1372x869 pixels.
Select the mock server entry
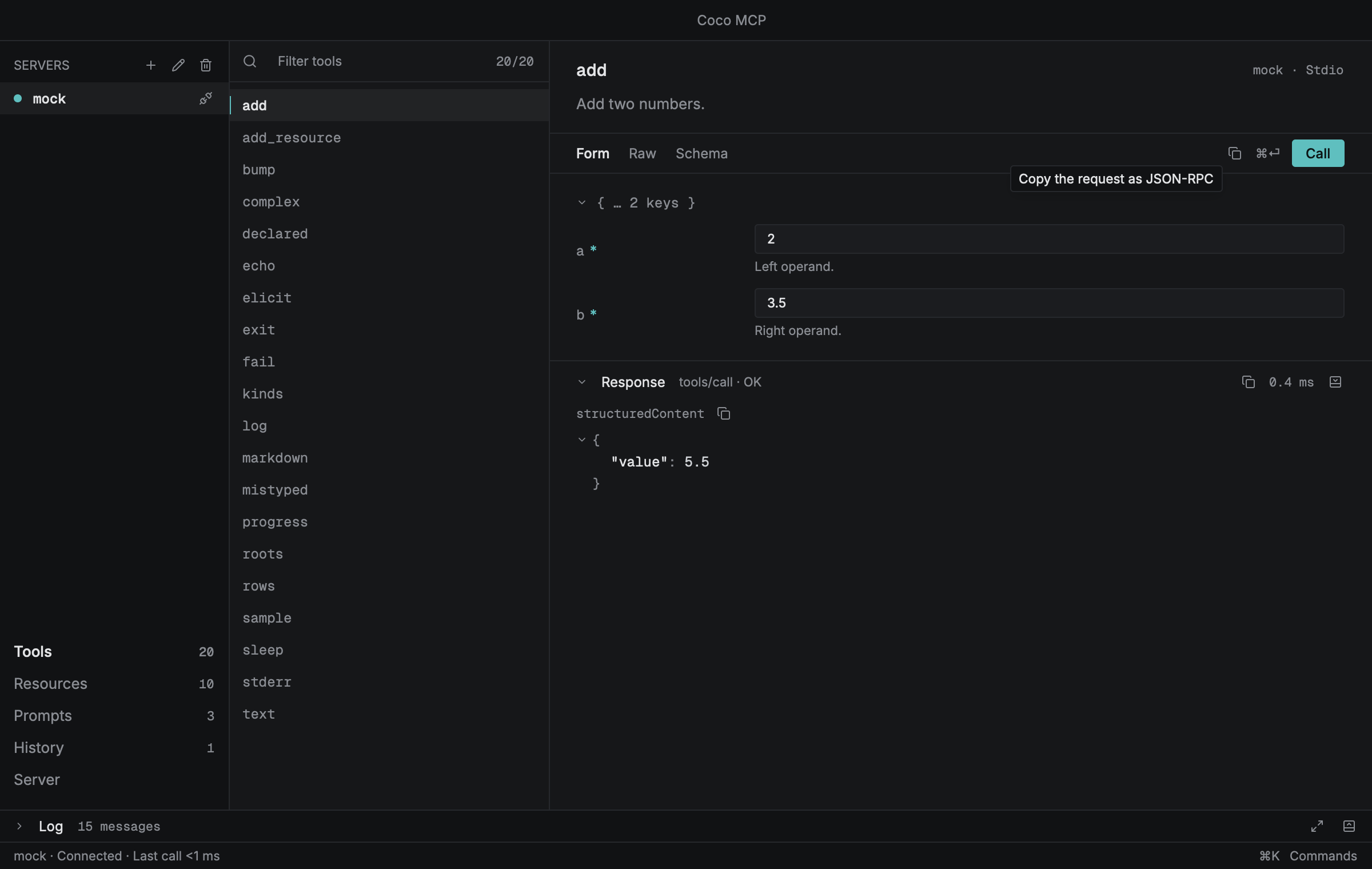point(114,98)
